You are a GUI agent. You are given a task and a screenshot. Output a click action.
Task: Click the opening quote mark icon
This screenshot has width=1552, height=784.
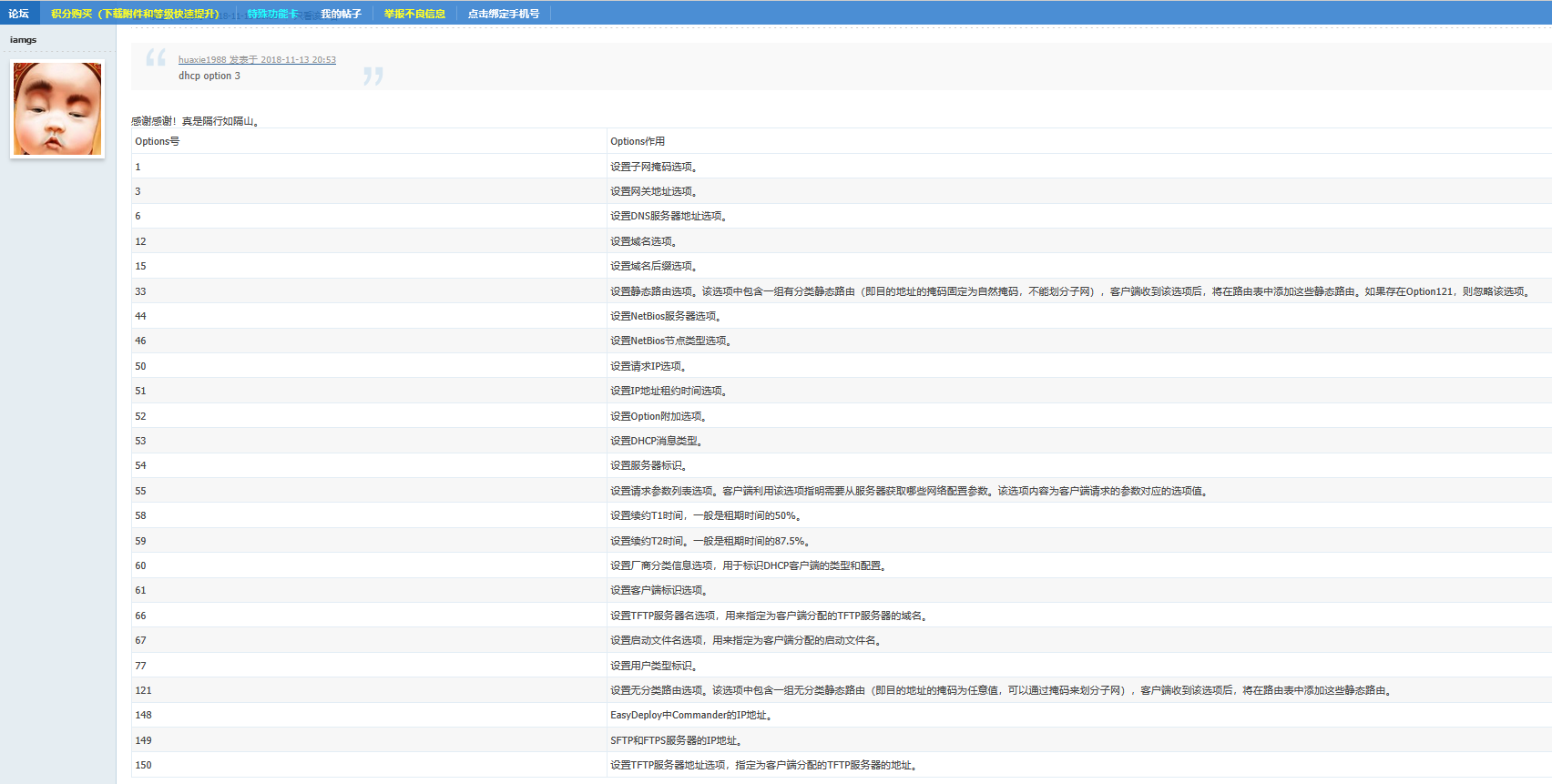(156, 58)
